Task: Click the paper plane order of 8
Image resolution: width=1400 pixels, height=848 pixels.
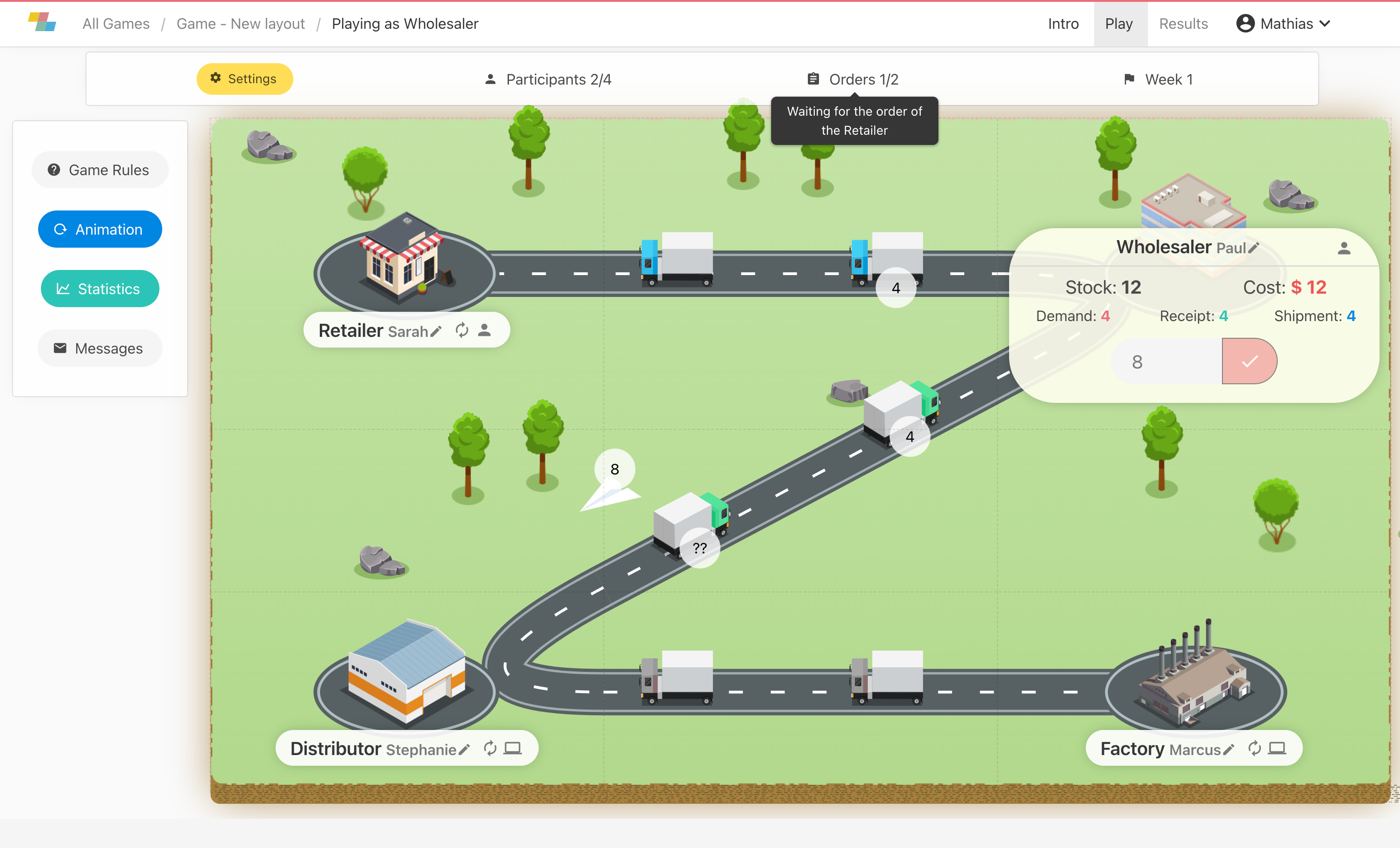Action: pyautogui.click(x=610, y=480)
